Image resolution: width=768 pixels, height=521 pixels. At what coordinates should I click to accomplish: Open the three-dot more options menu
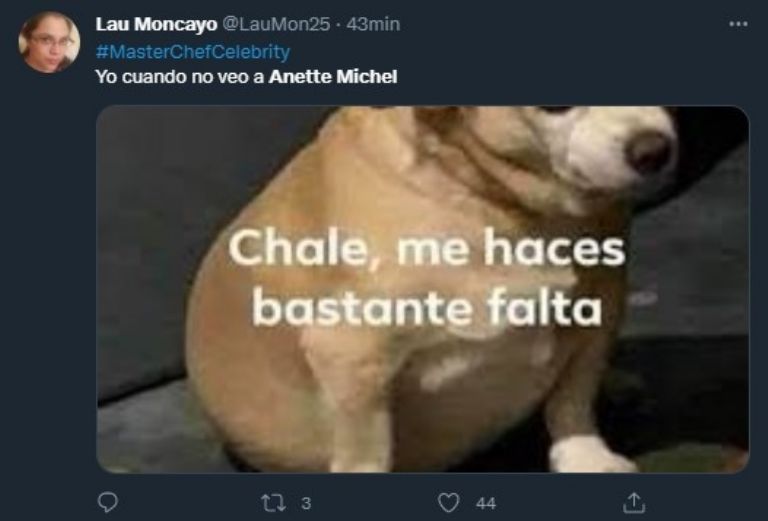[x=738, y=24]
